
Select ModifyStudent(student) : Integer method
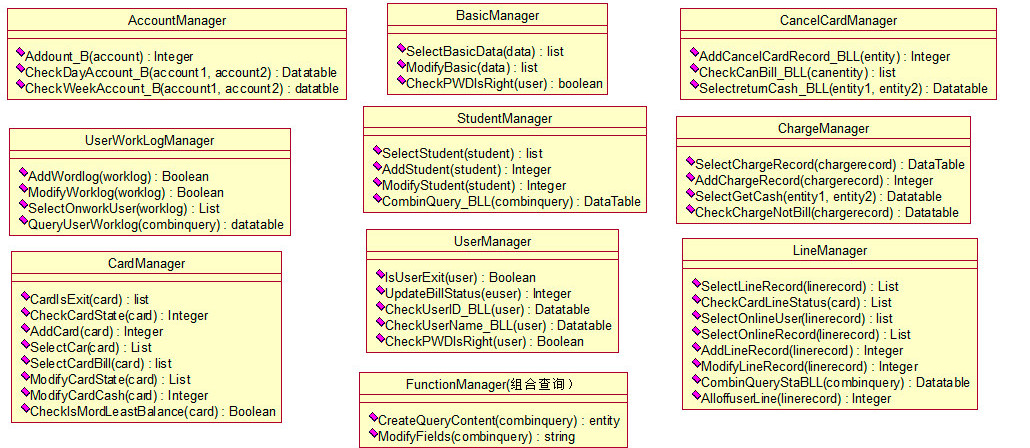[x=474, y=186]
